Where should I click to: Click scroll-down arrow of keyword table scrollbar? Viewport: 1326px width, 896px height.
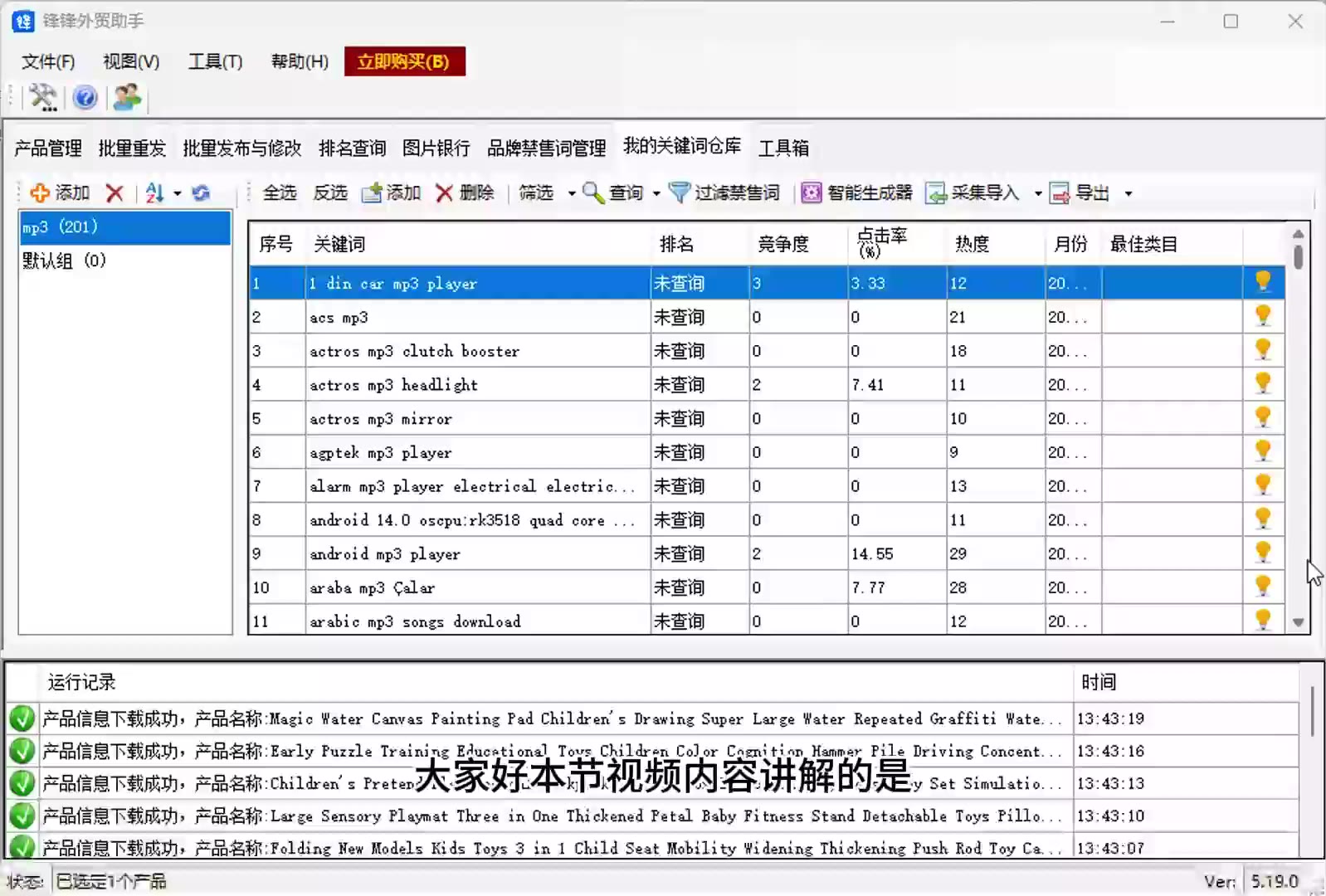(1299, 622)
